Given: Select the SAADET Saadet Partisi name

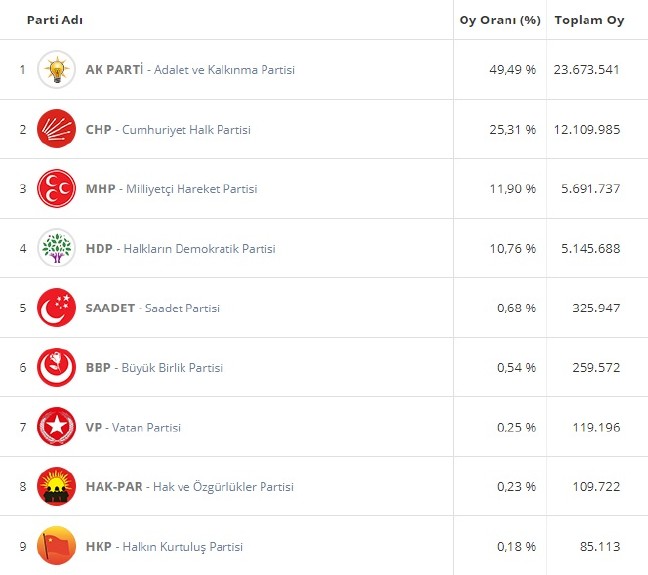Looking at the screenshot, I should pyautogui.click(x=153, y=308).
